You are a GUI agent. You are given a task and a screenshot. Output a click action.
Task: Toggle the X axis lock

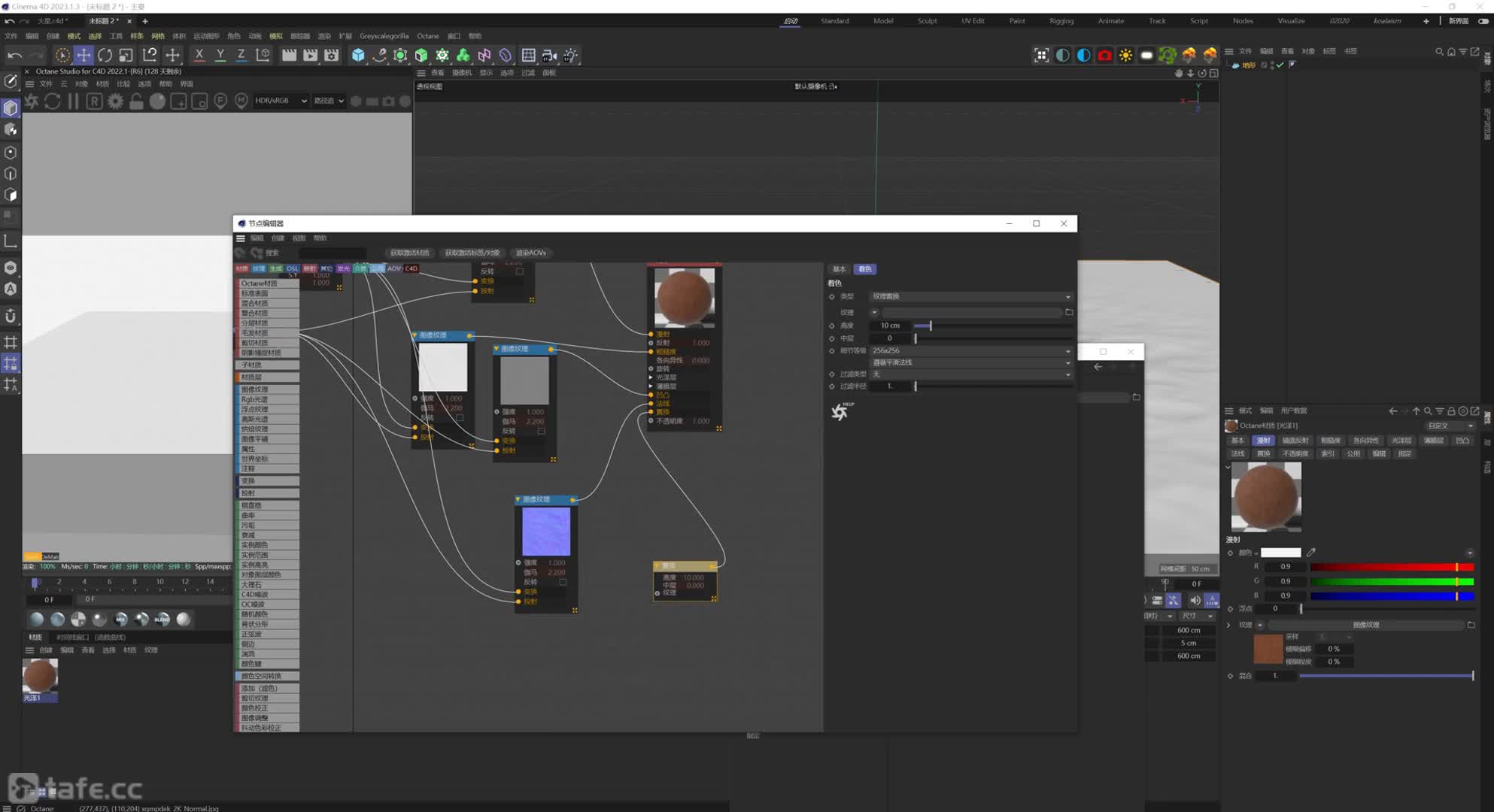coord(199,55)
